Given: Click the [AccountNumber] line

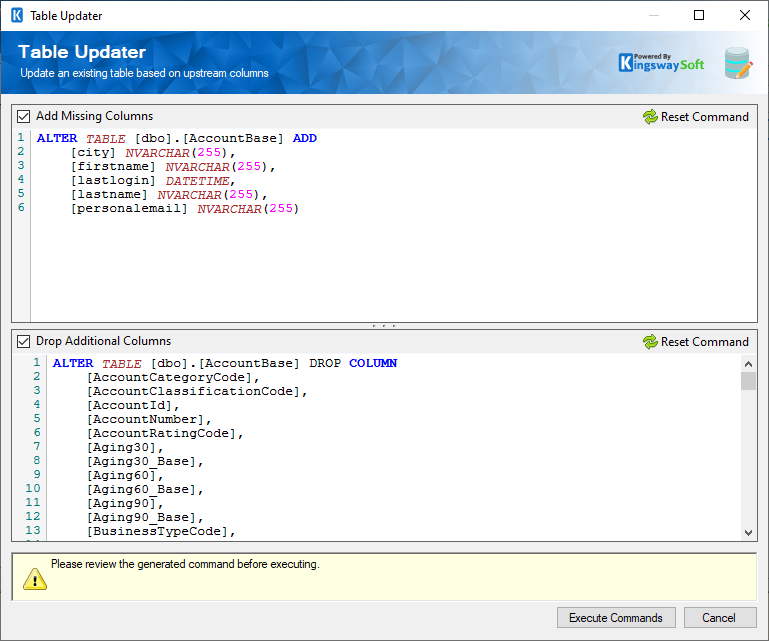Looking at the screenshot, I should pyautogui.click(x=149, y=419).
